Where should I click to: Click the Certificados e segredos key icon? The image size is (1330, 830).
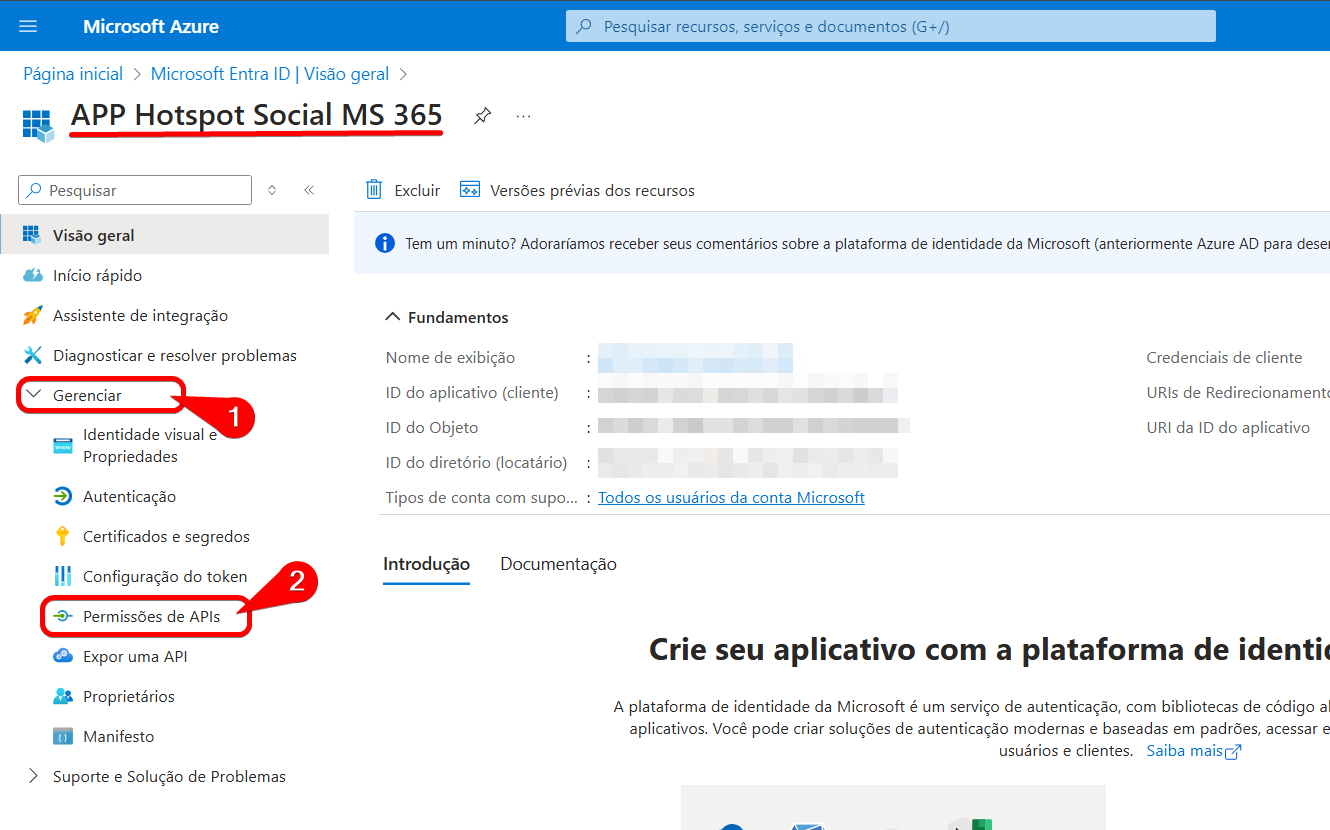click(63, 536)
